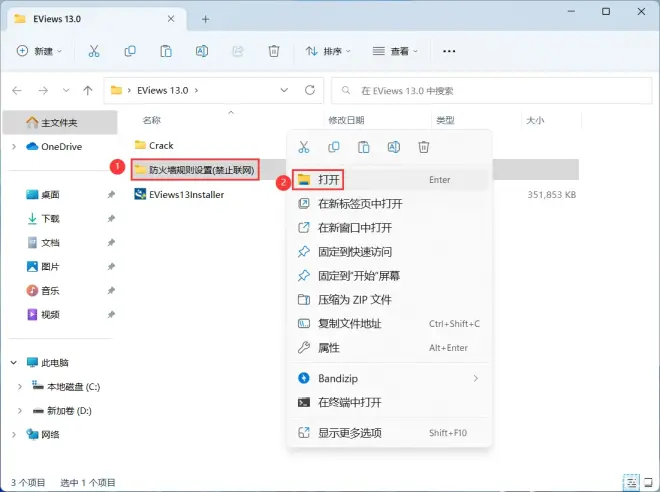This screenshot has width=660, height=492.
Task: Switch to details view in the status bar
Action: click(631, 482)
